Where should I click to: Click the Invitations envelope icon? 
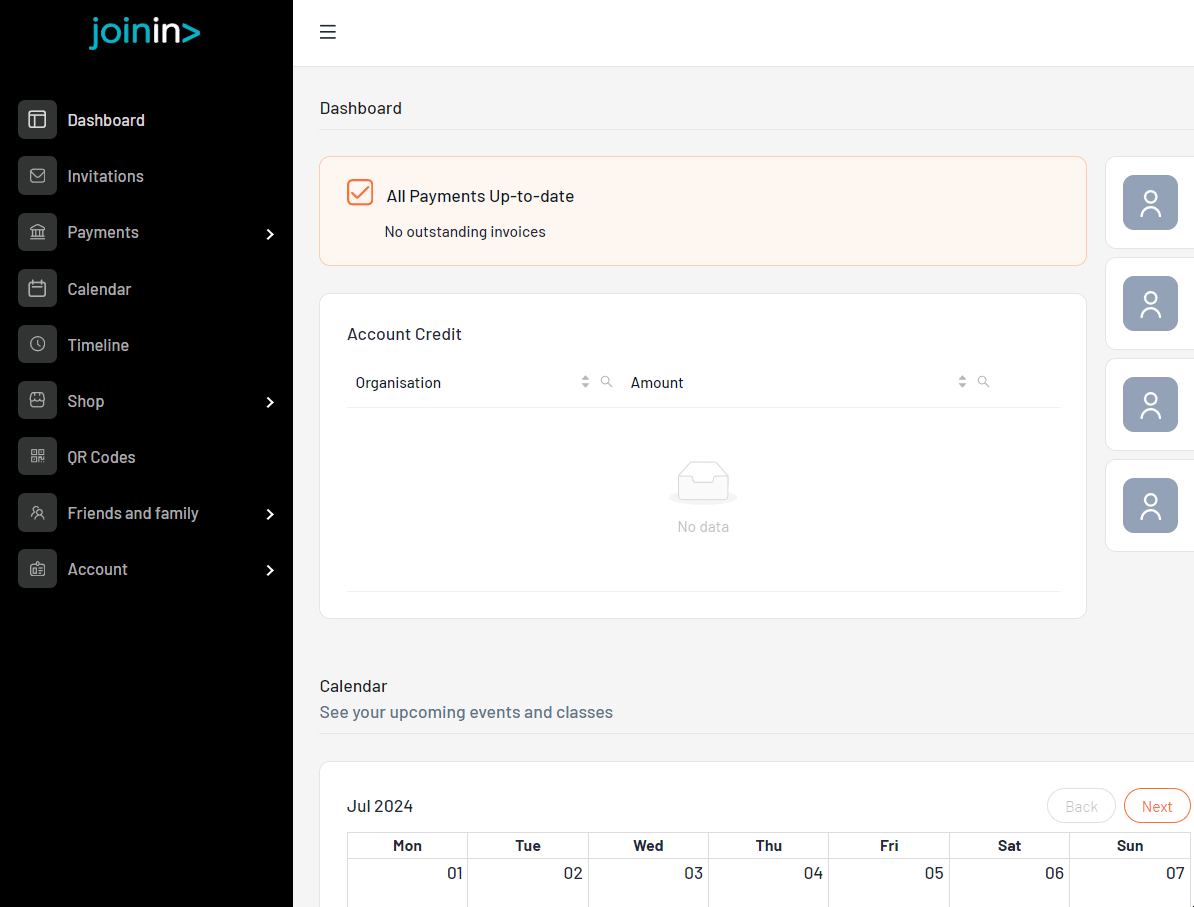37,176
